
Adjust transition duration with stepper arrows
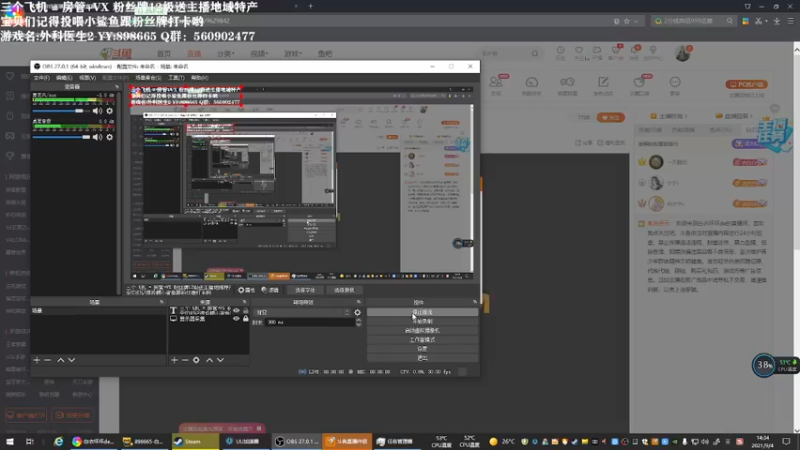pos(359,322)
